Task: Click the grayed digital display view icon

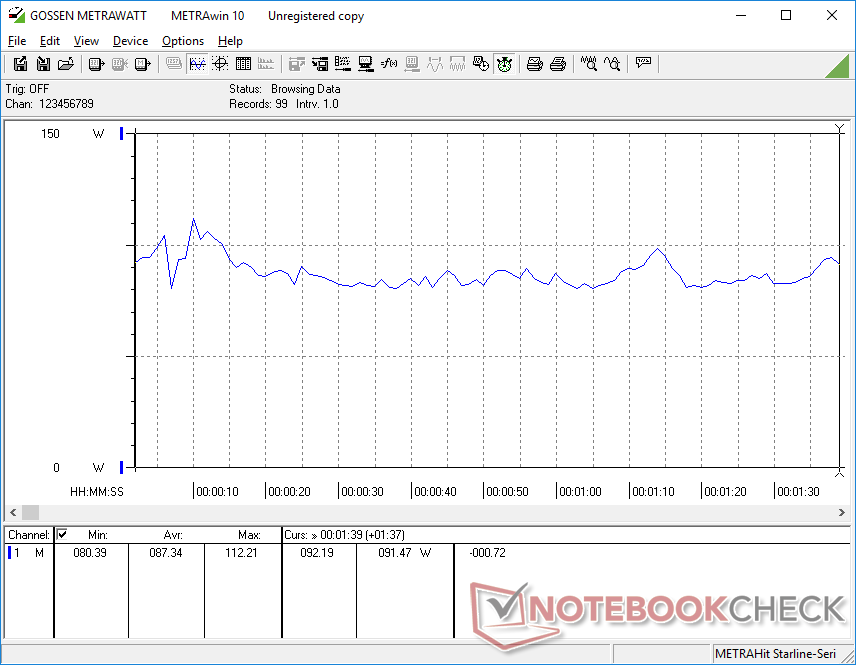Action: [174, 64]
